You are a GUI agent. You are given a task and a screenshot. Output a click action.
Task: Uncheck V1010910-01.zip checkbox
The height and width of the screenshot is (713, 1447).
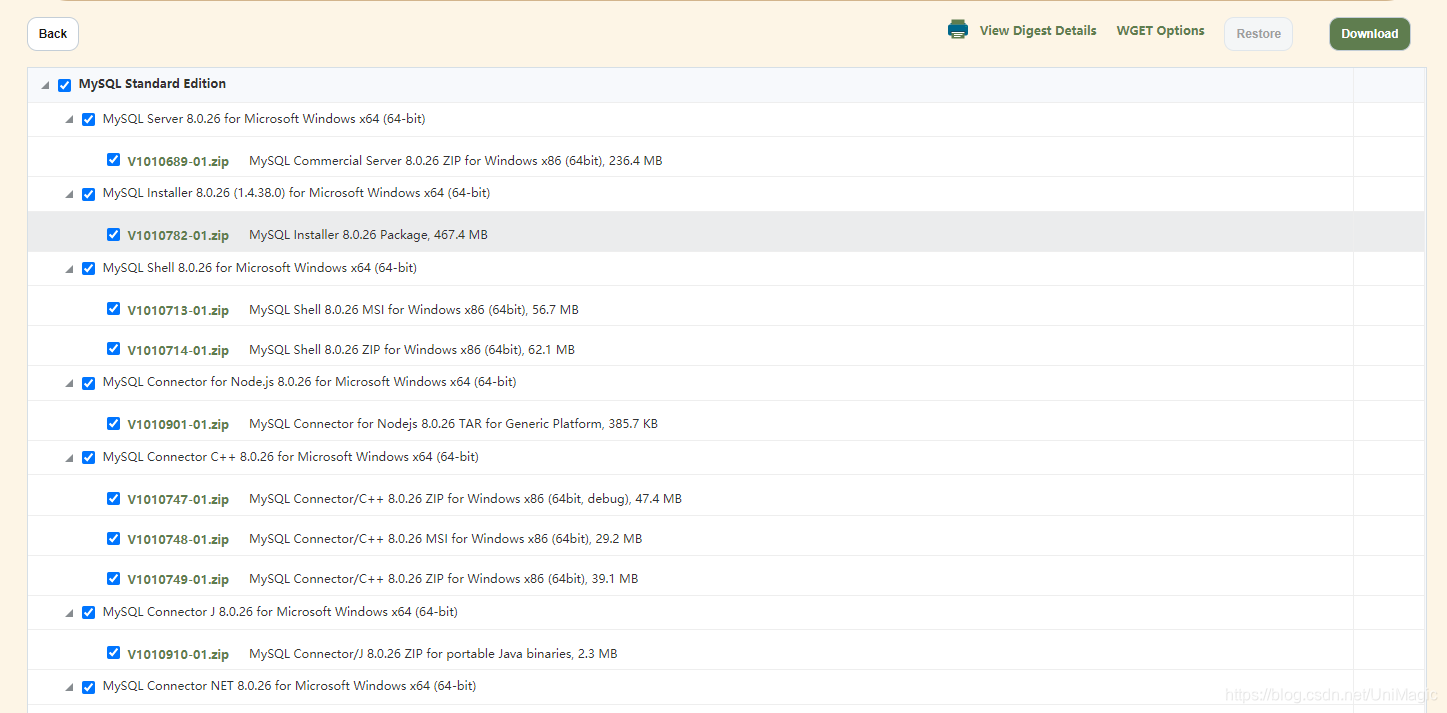click(114, 653)
